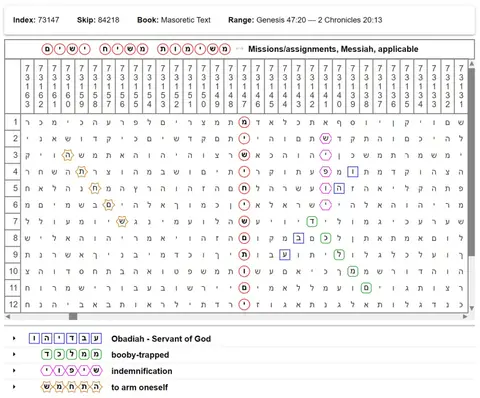Screen dimensions: 480x398
Task: Click the green-boxed Hebrew word beside booby-trapped
Action: [x=72, y=355]
